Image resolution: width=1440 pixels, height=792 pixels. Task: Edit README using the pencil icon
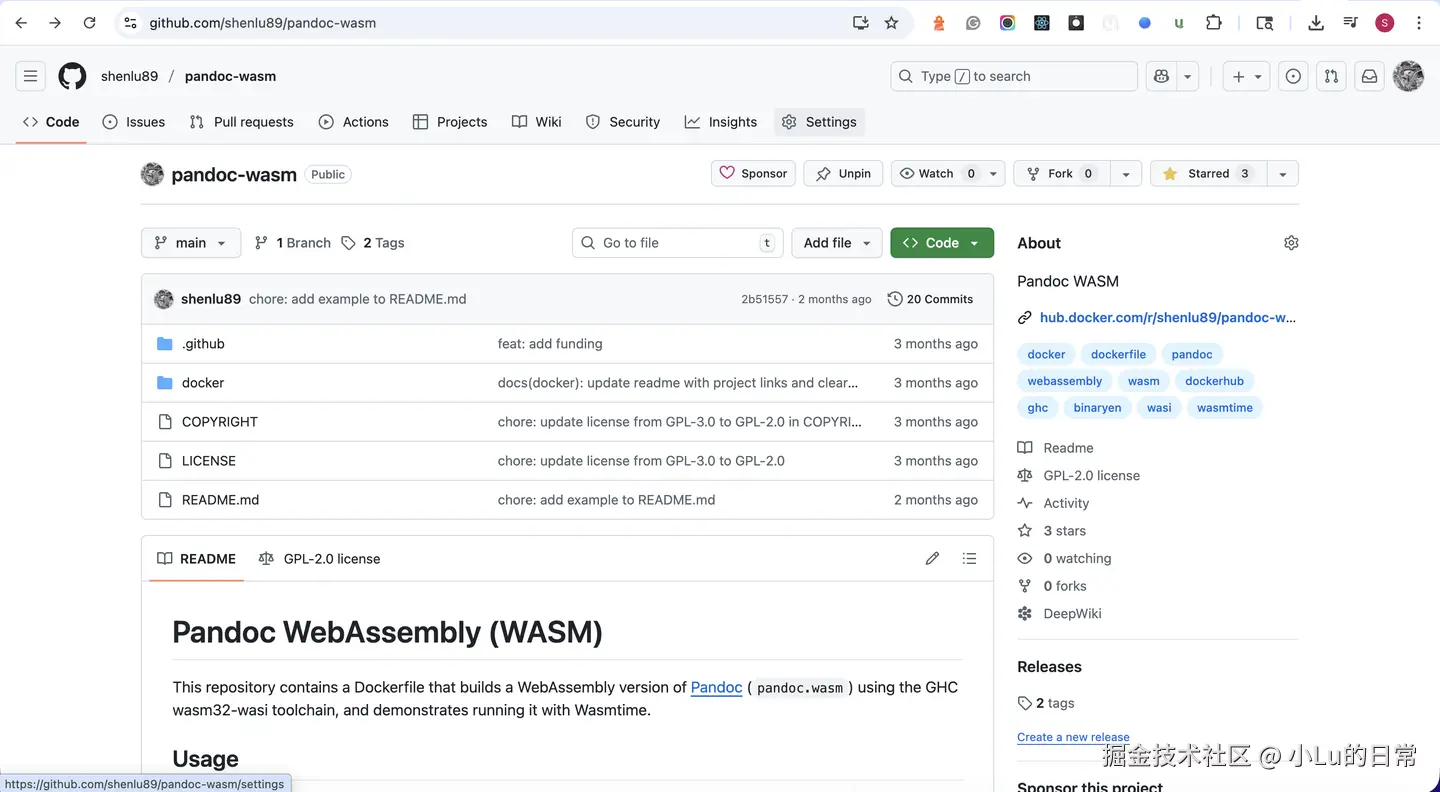coord(932,559)
